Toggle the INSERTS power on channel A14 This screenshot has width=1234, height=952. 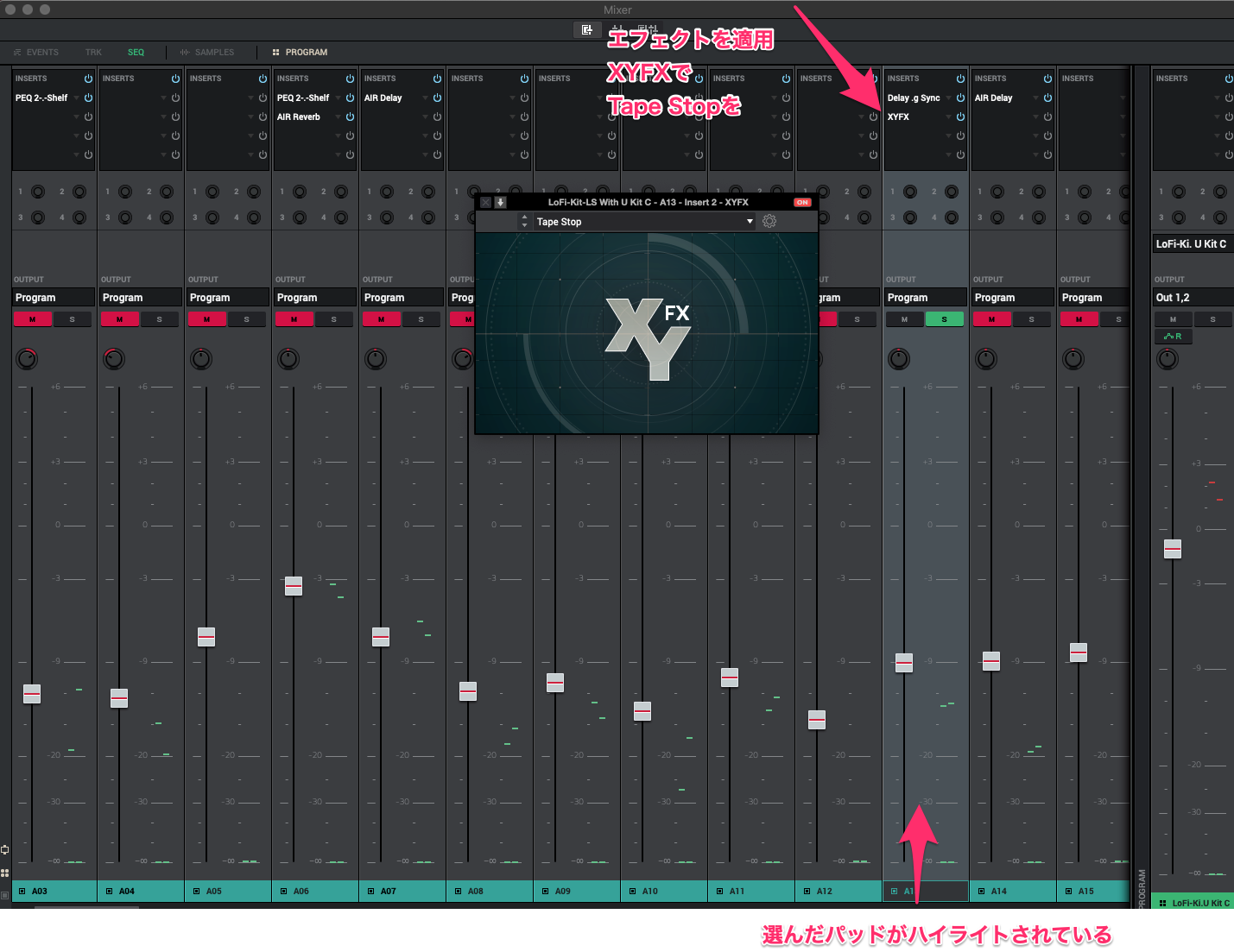(1047, 79)
